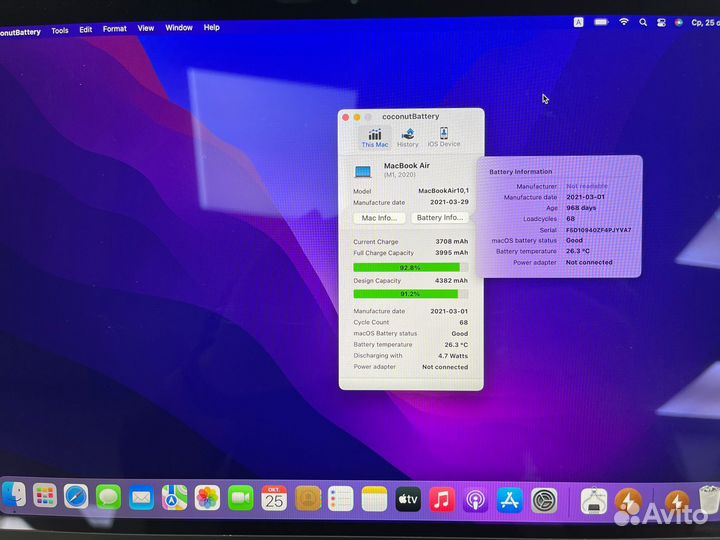720x540 pixels.
Task: Open the Tools menu
Action: click(x=60, y=31)
